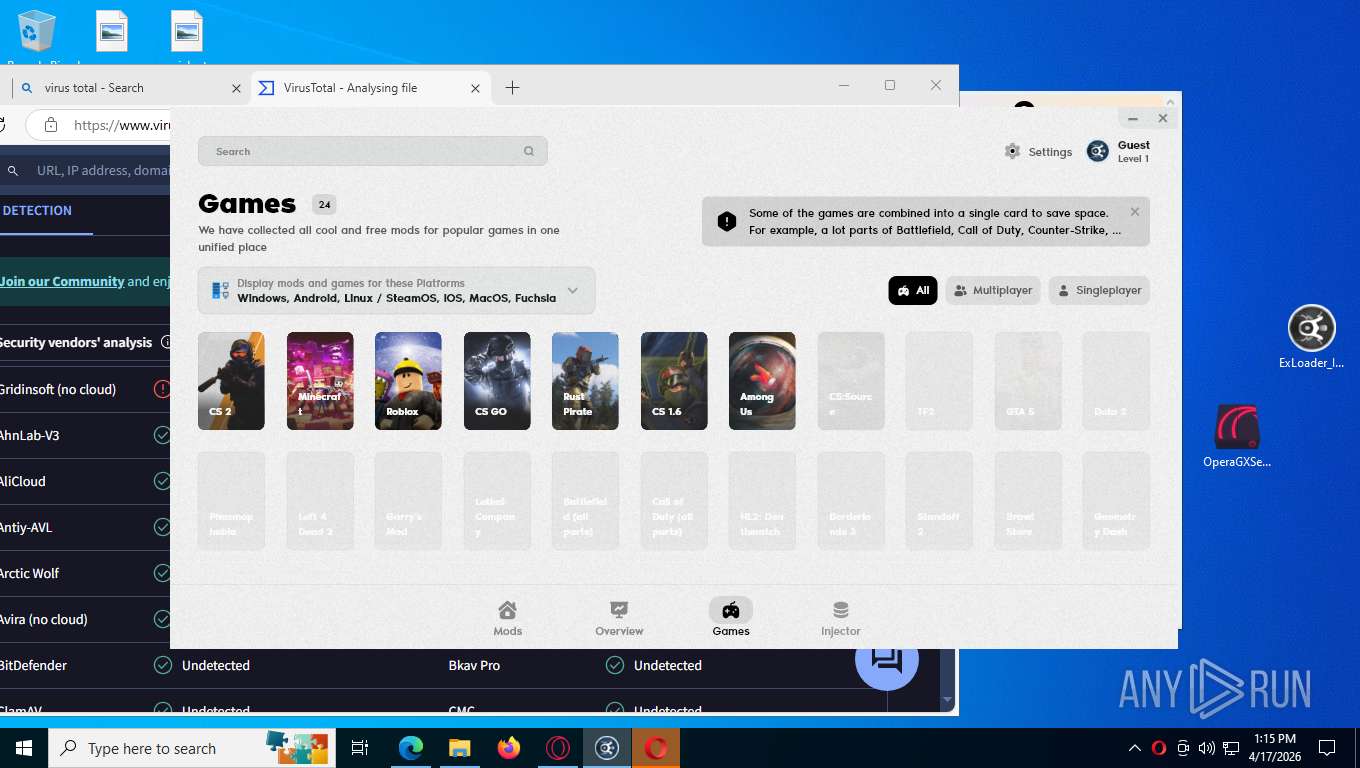Open the VirusTotal chat bubble button

tap(887, 659)
